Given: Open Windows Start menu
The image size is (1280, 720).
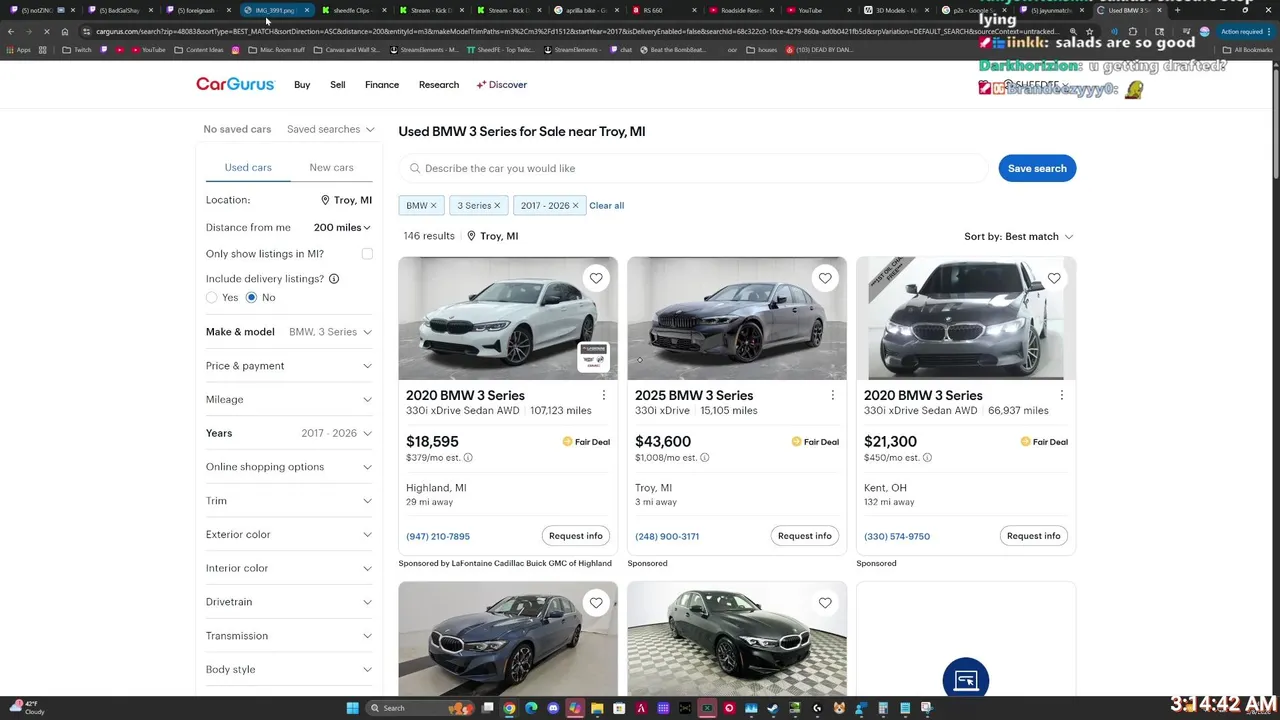Looking at the screenshot, I should click(x=352, y=708).
